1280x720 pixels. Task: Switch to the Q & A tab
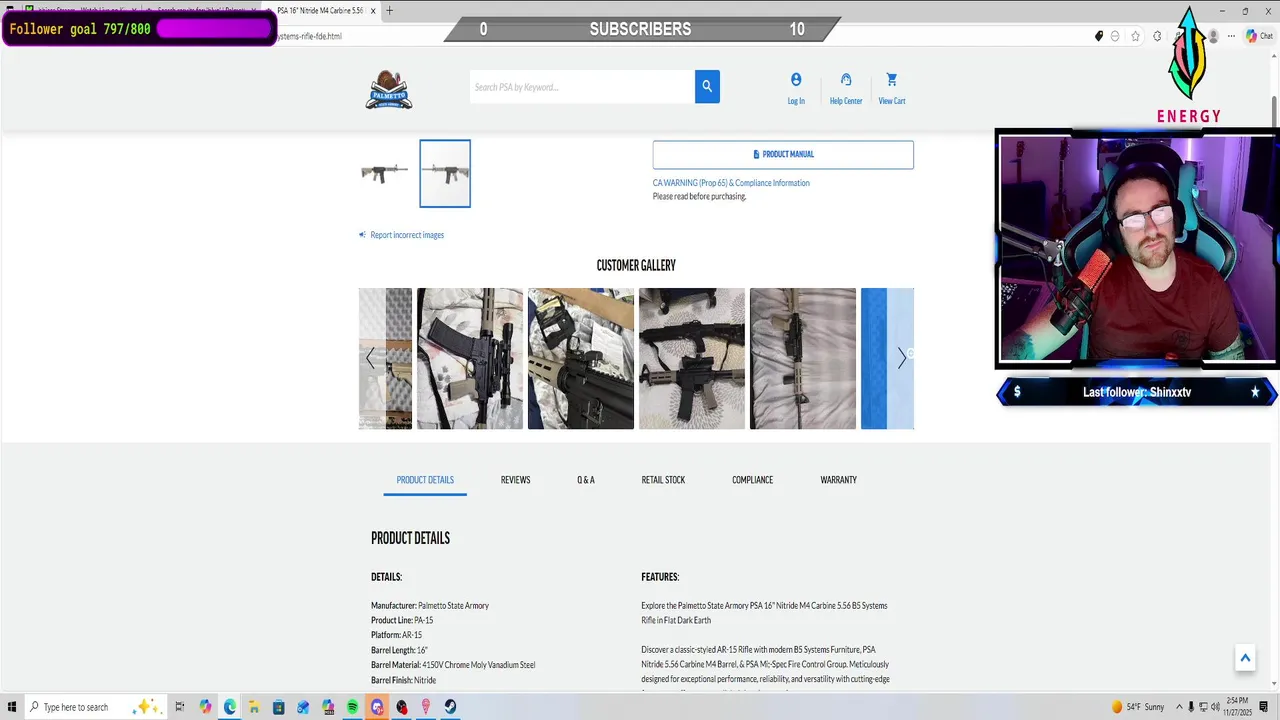click(x=586, y=480)
